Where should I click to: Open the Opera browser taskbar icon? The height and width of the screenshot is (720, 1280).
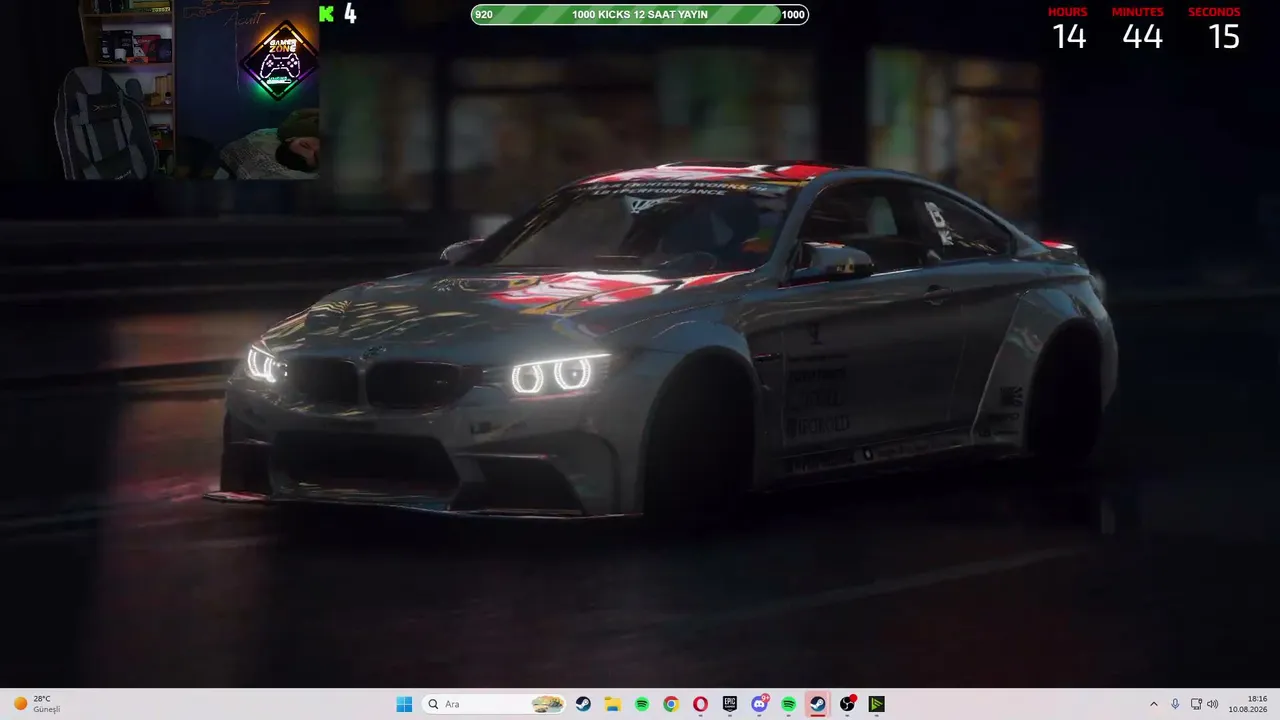pyautogui.click(x=700, y=704)
